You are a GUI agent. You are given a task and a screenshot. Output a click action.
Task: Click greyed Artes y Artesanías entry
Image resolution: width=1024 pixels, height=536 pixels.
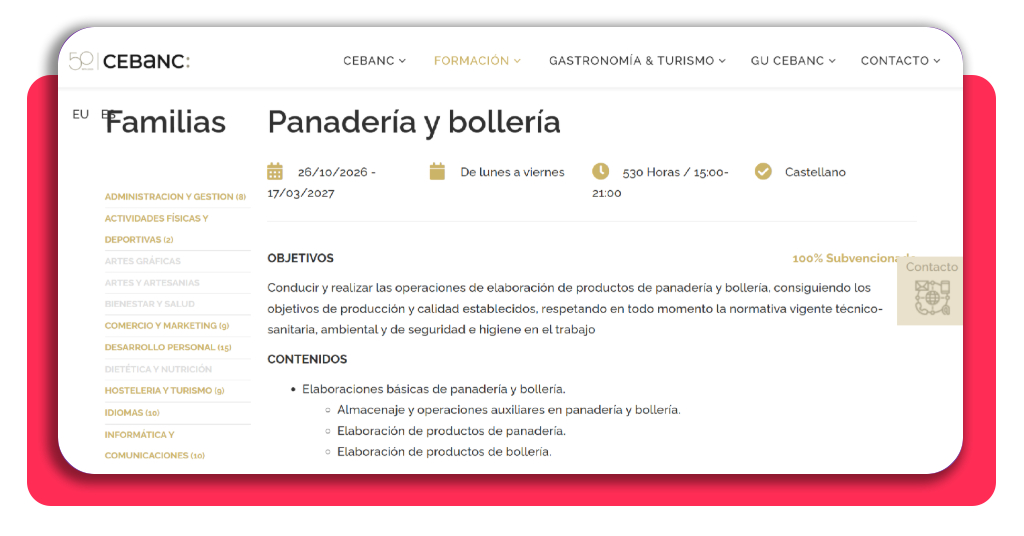(x=152, y=283)
